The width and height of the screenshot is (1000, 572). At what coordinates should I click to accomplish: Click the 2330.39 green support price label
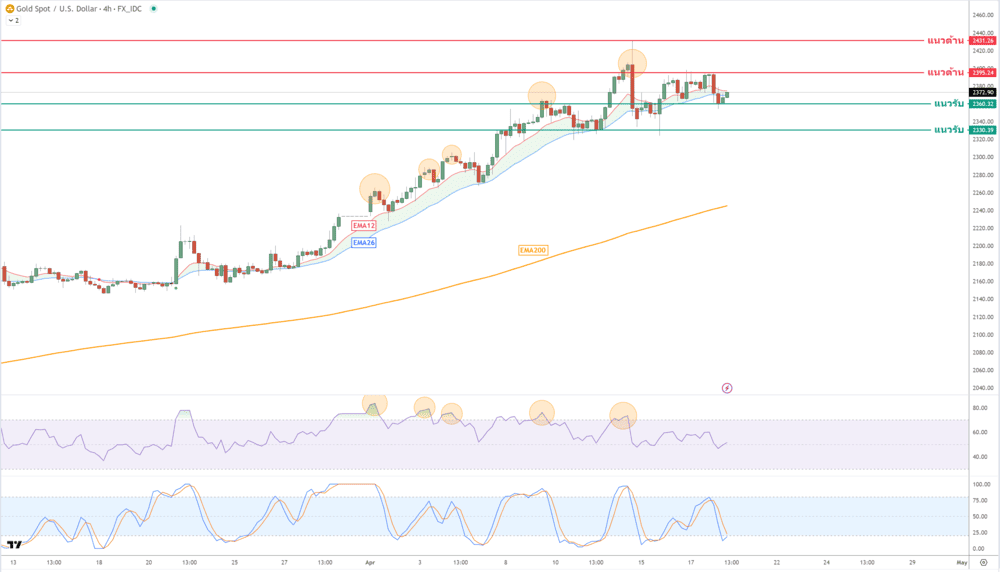coord(983,130)
